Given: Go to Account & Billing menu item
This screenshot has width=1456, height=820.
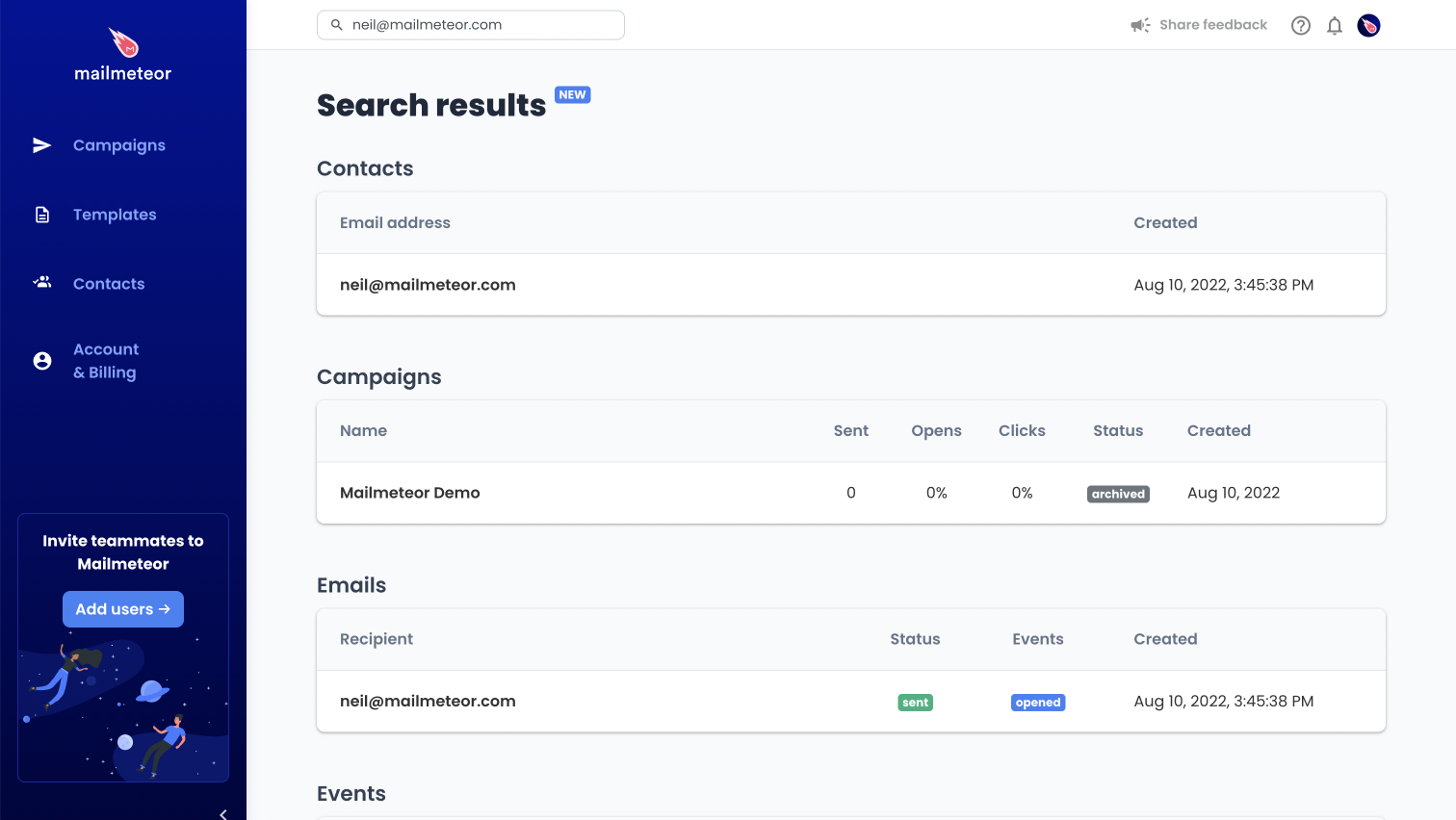Looking at the screenshot, I should [106, 361].
